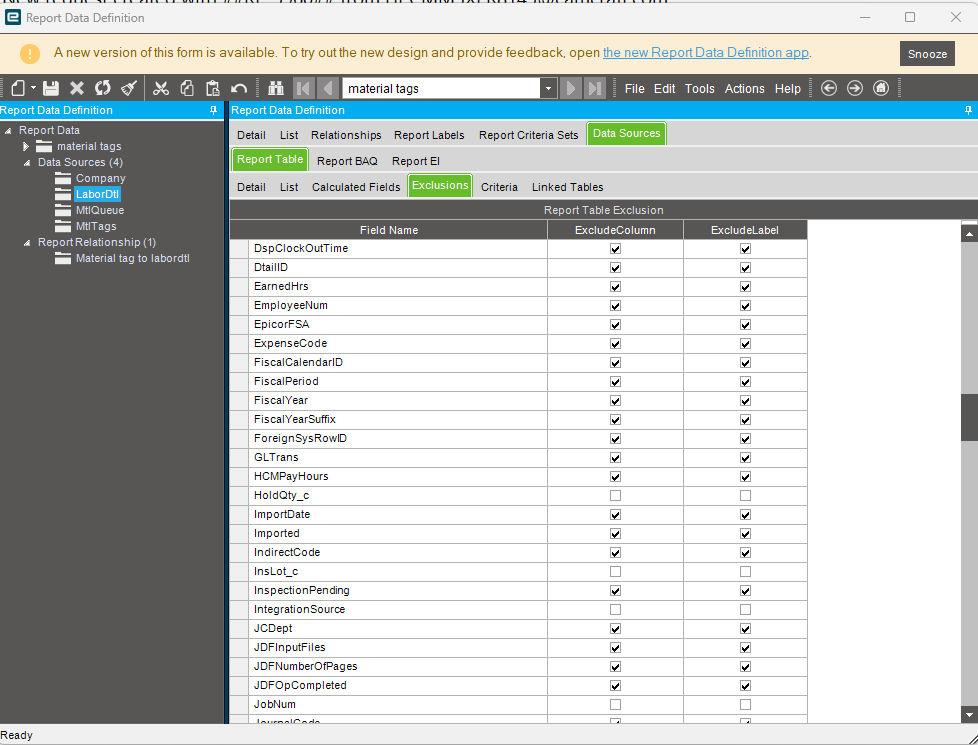Click the vertical scrollbar thumb
This screenshot has width=978, height=745.
(969, 417)
